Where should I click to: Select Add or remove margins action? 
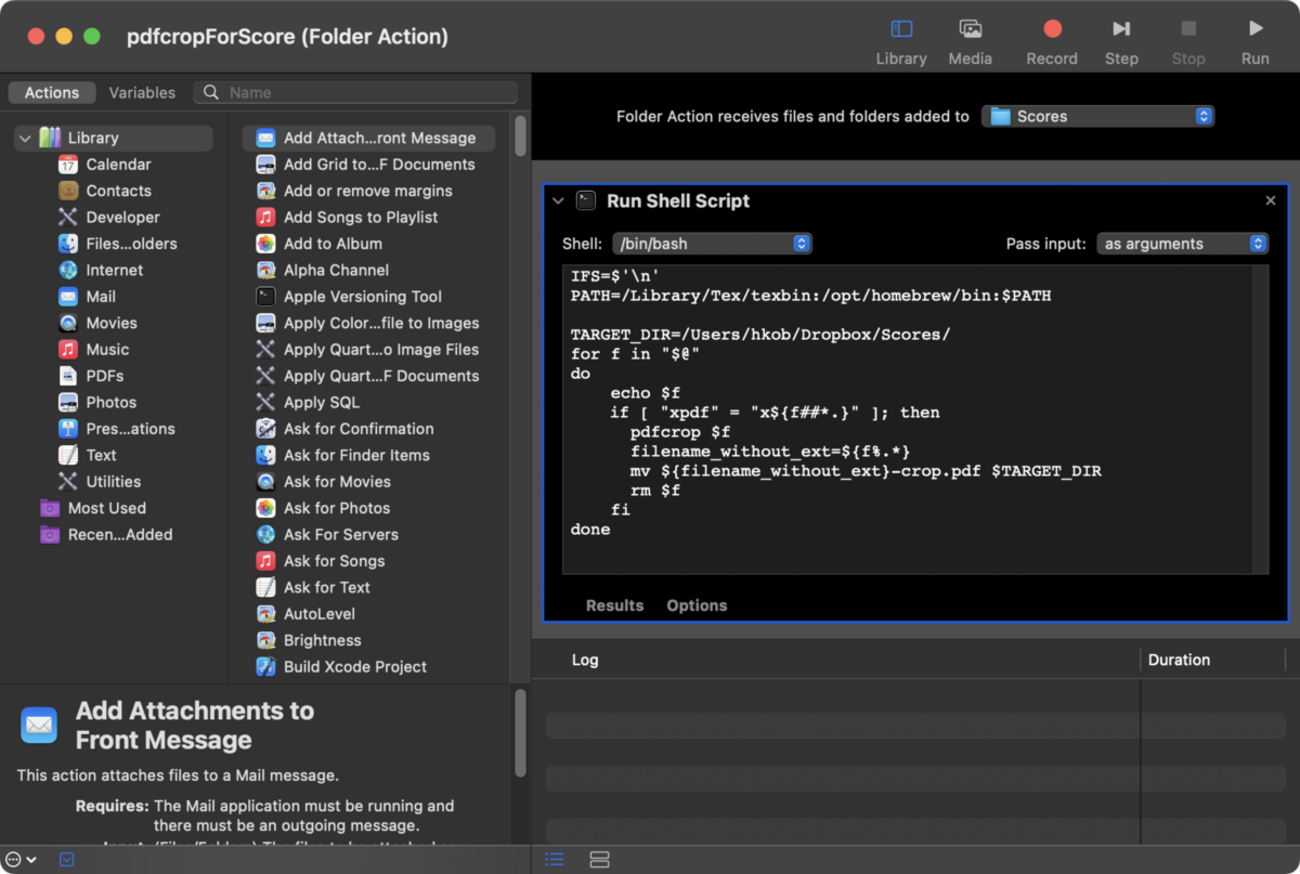(x=368, y=190)
